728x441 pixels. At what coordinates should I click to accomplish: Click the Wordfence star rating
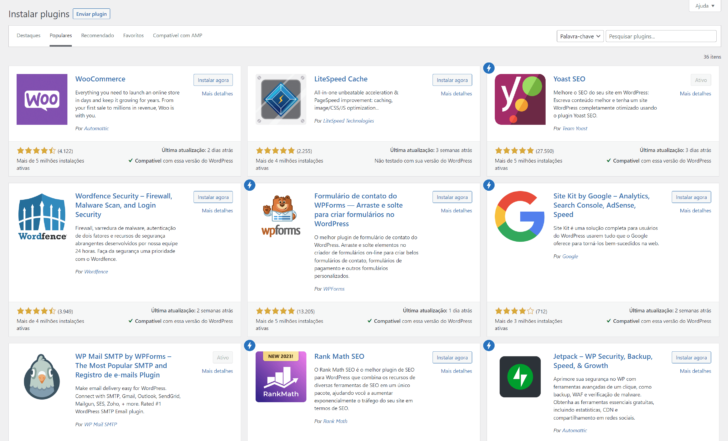point(36,311)
